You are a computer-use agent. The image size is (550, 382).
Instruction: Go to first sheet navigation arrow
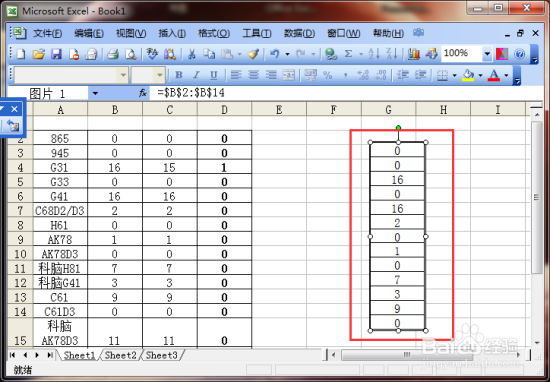coord(13,355)
